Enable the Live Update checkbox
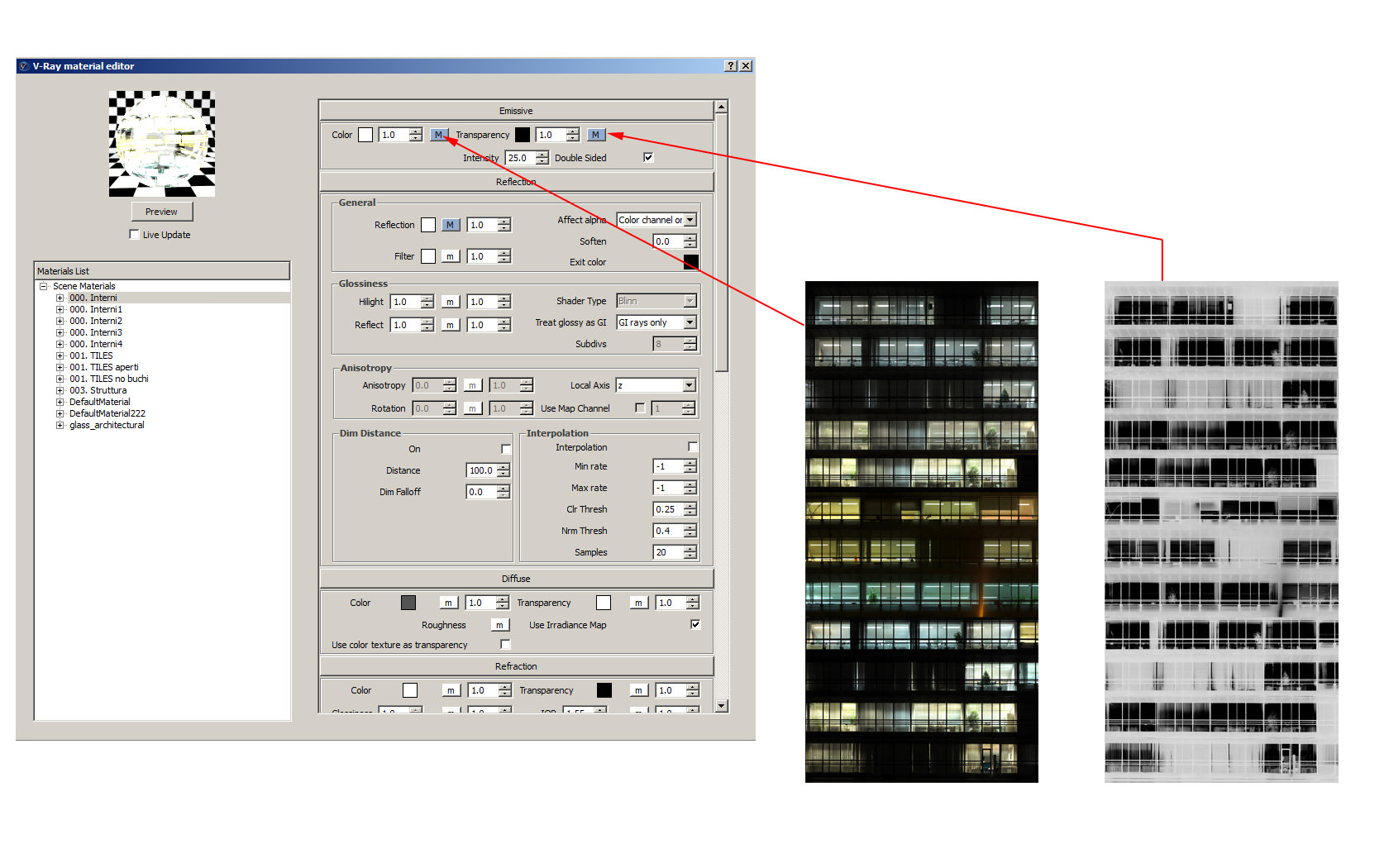 [134, 235]
